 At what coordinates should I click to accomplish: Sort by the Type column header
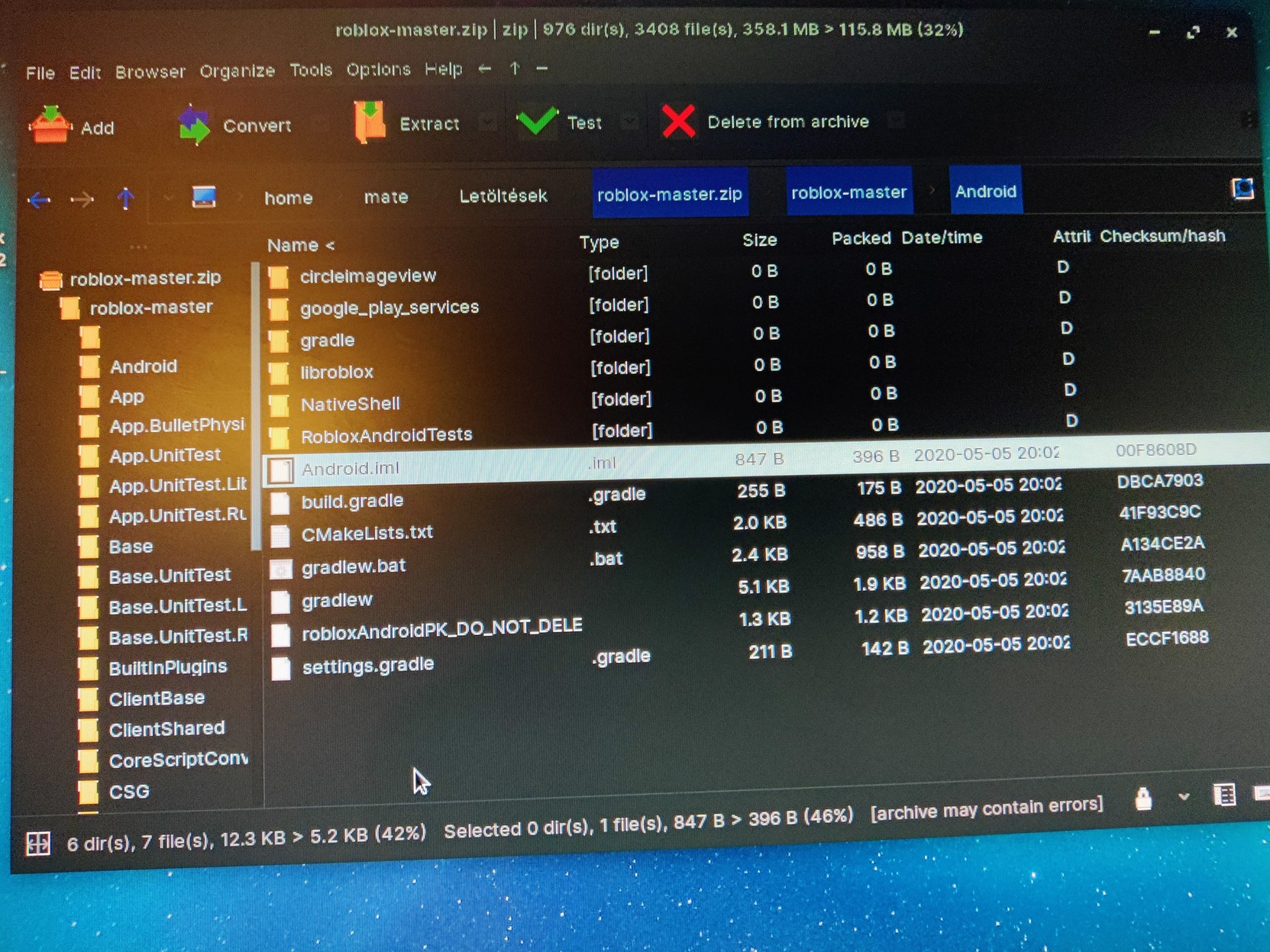point(599,242)
